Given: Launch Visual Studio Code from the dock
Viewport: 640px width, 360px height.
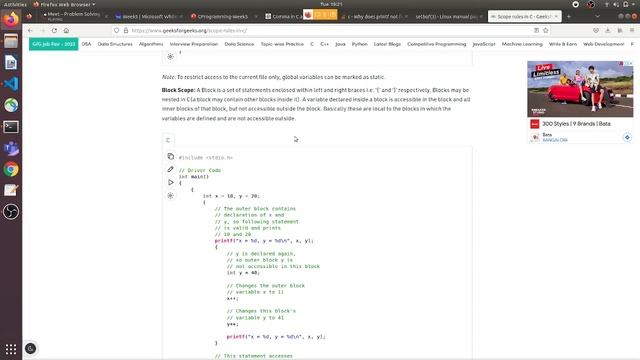Looking at the screenshot, I should 11,84.
